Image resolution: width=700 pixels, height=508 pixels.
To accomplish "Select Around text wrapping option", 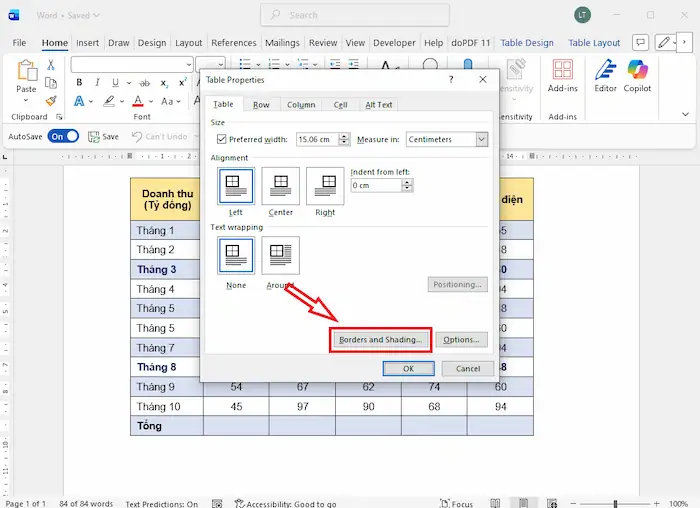I will coord(281,255).
